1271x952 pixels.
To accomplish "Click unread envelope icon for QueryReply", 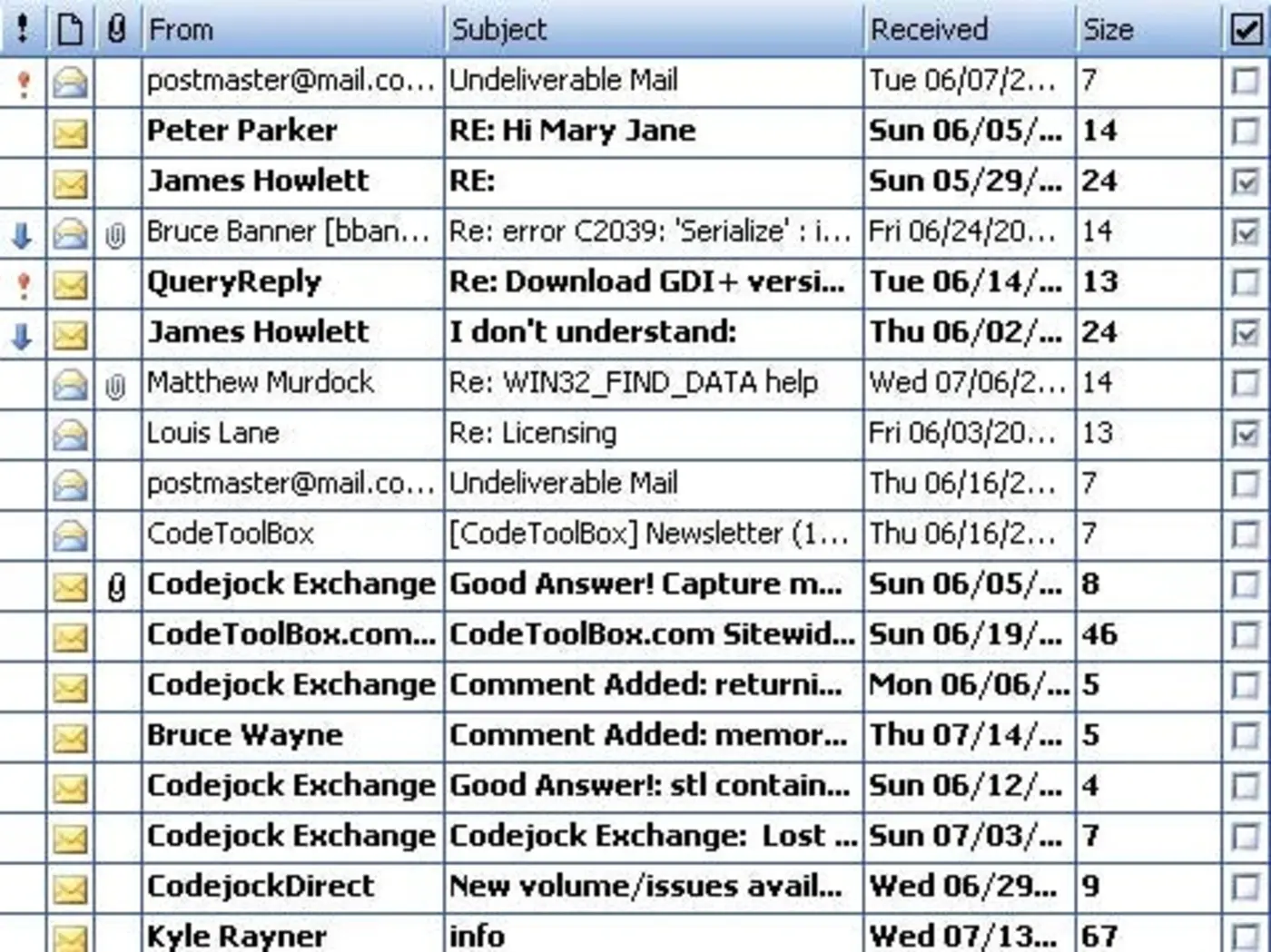I will [70, 285].
